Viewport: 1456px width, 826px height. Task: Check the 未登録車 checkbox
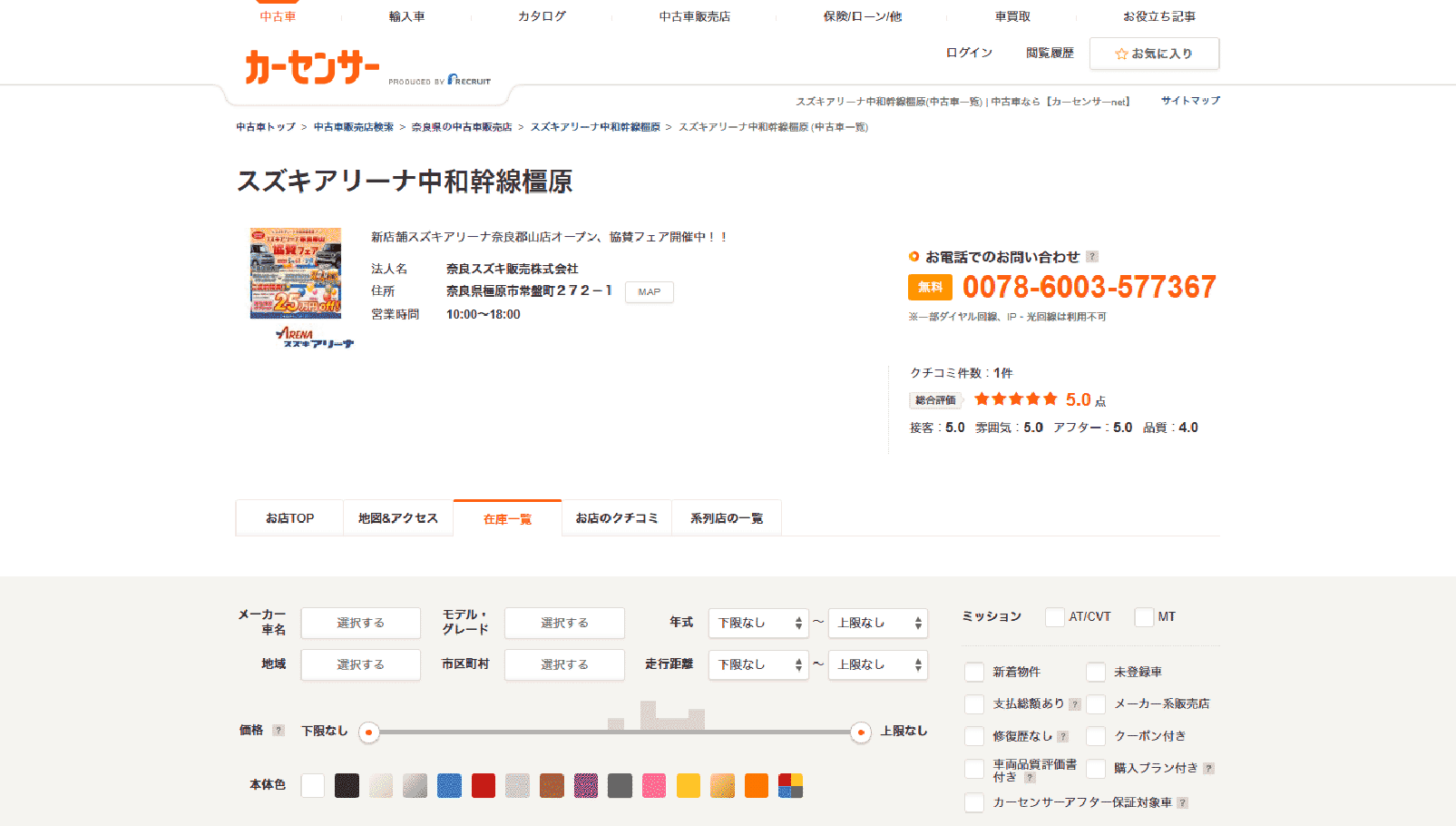coord(1096,673)
